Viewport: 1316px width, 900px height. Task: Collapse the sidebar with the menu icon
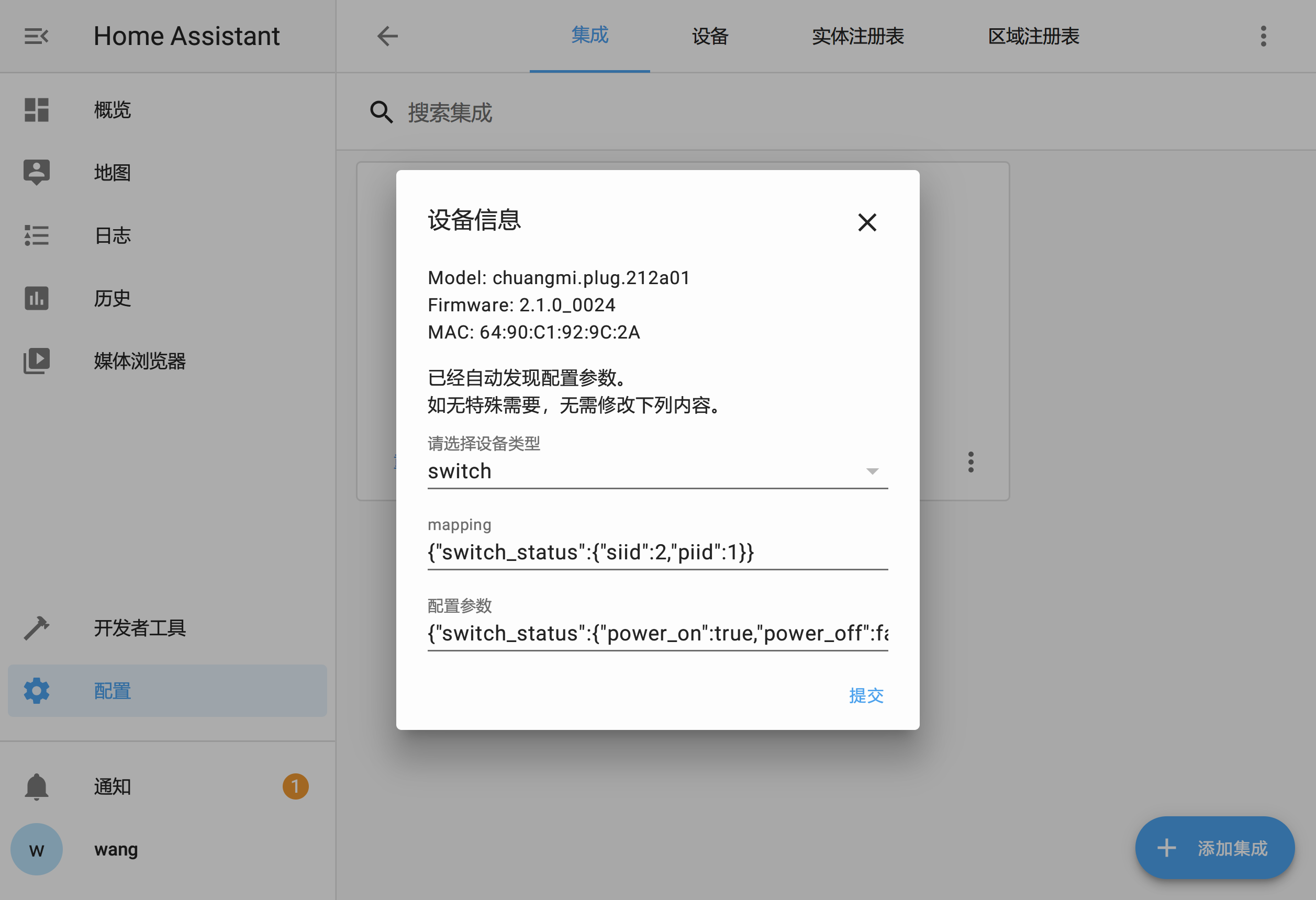pos(36,36)
